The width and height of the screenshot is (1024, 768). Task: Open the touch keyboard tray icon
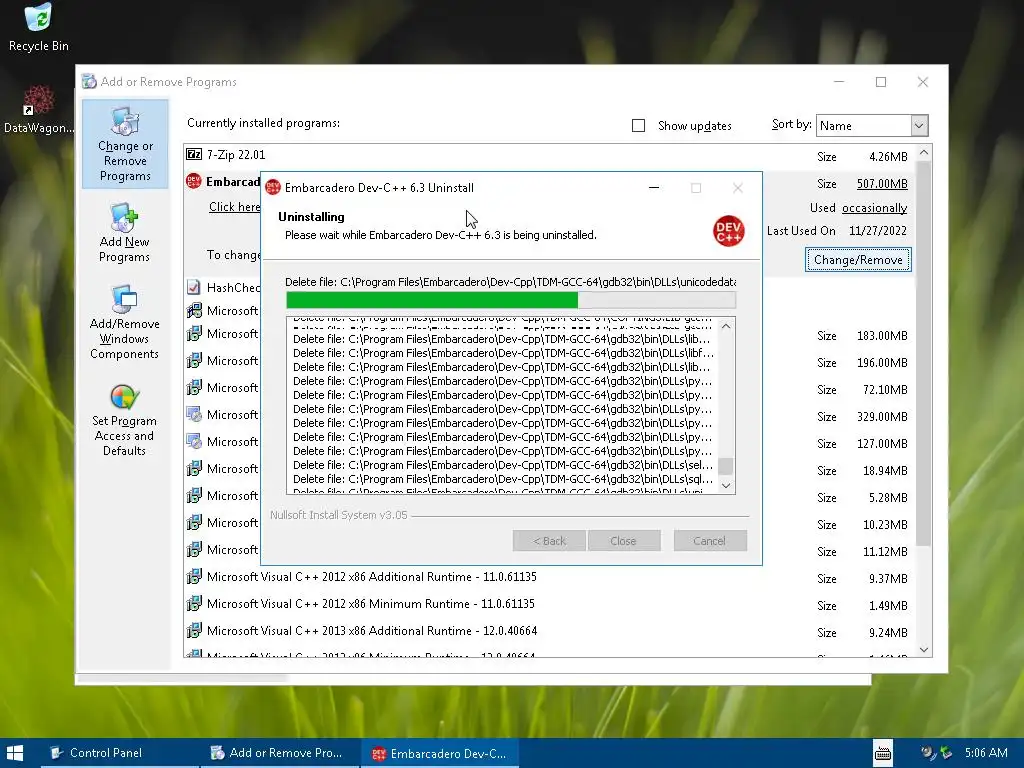[882, 753]
